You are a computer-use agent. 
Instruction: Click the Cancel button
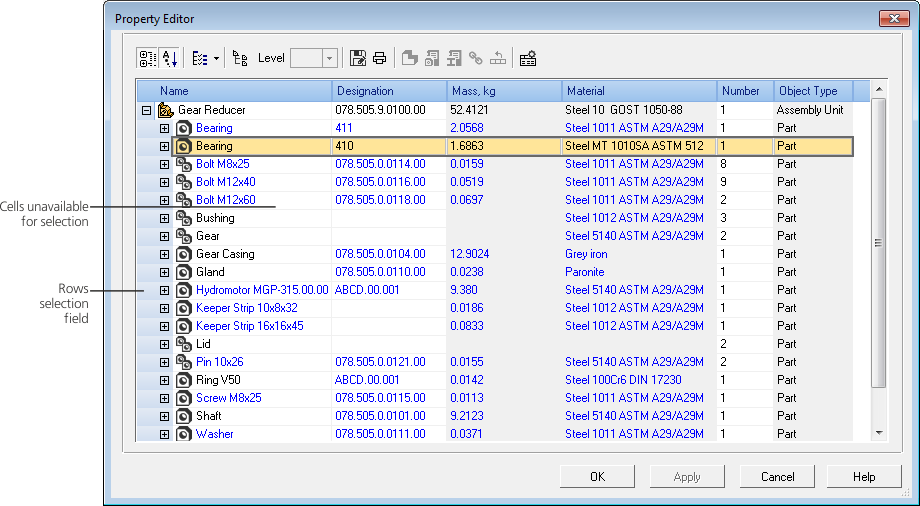tap(777, 477)
